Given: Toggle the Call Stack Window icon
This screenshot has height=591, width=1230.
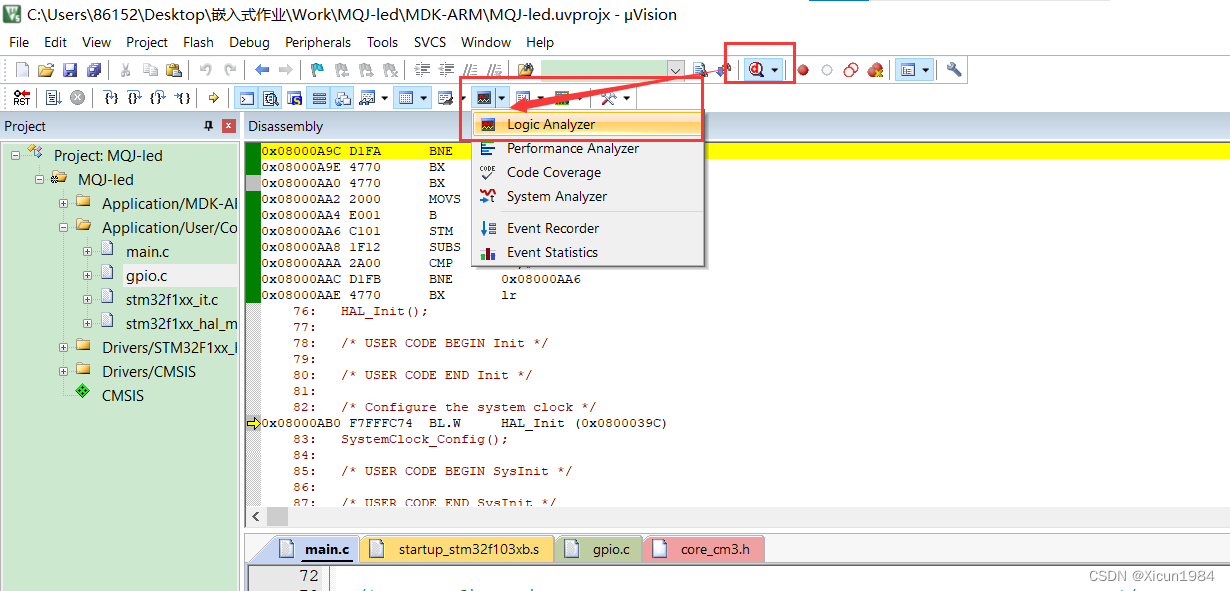Looking at the screenshot, I should coord(343,98).
